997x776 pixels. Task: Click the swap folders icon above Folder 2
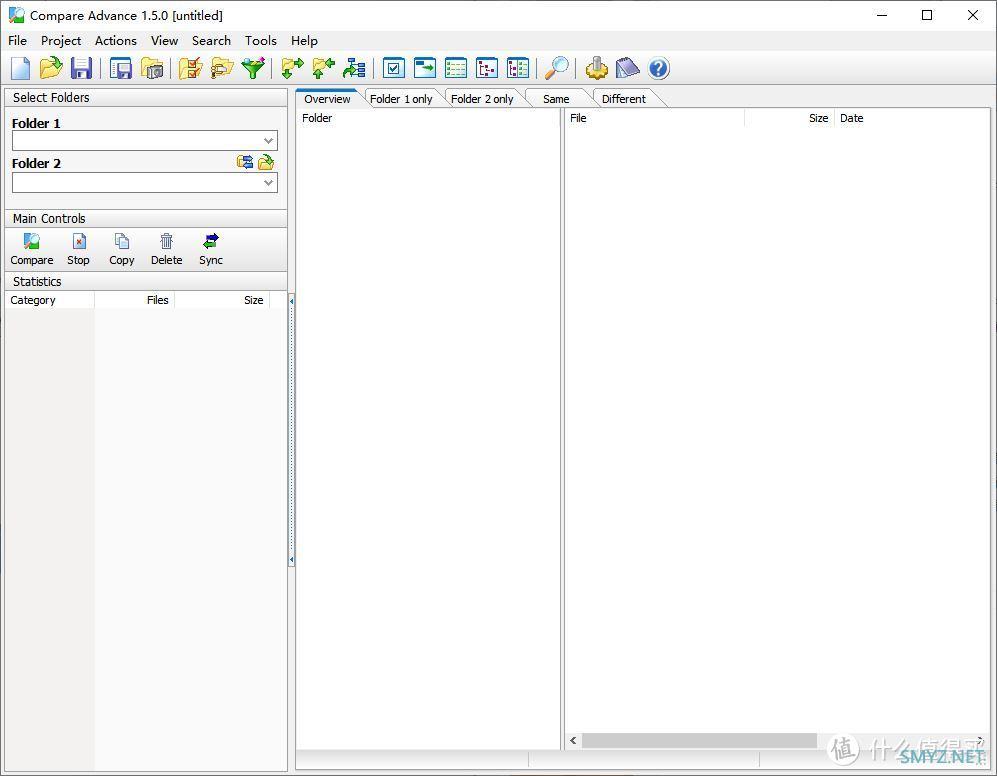point(245,162)
